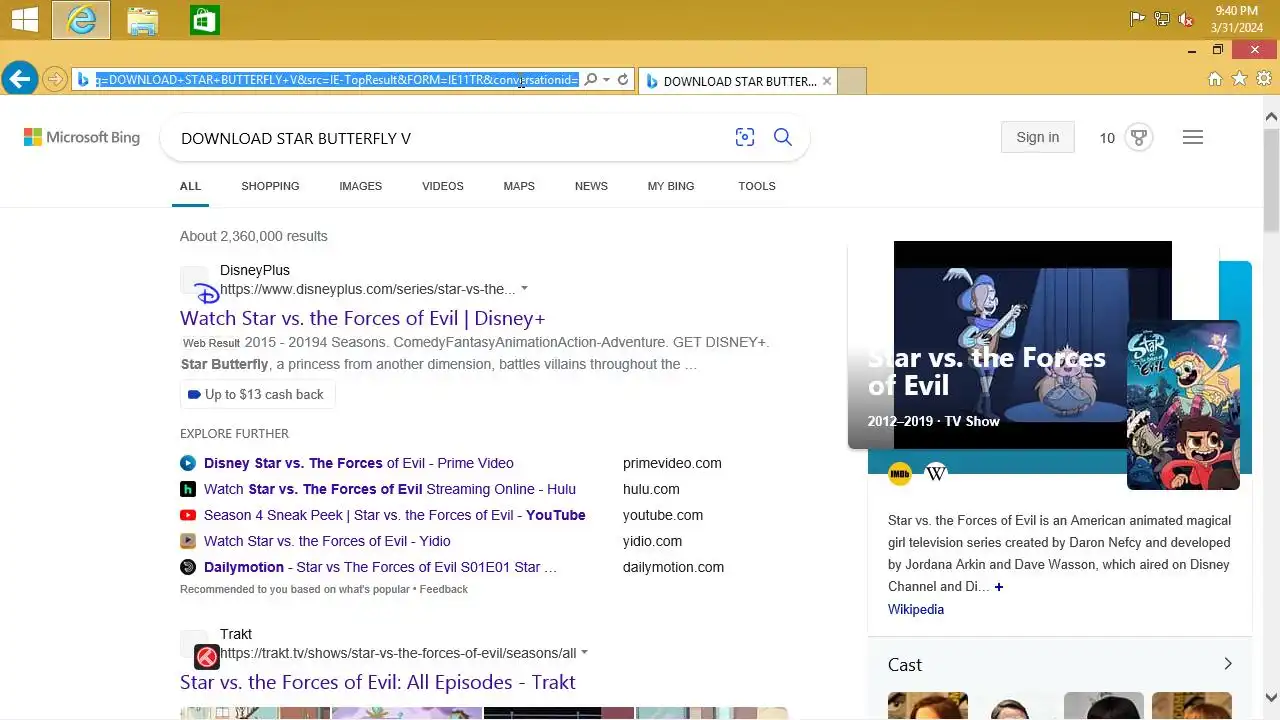Viewport: 1280px width, 720px height.
Task: Open the address bar autocomplete dropdown
Action: (606, 80)
